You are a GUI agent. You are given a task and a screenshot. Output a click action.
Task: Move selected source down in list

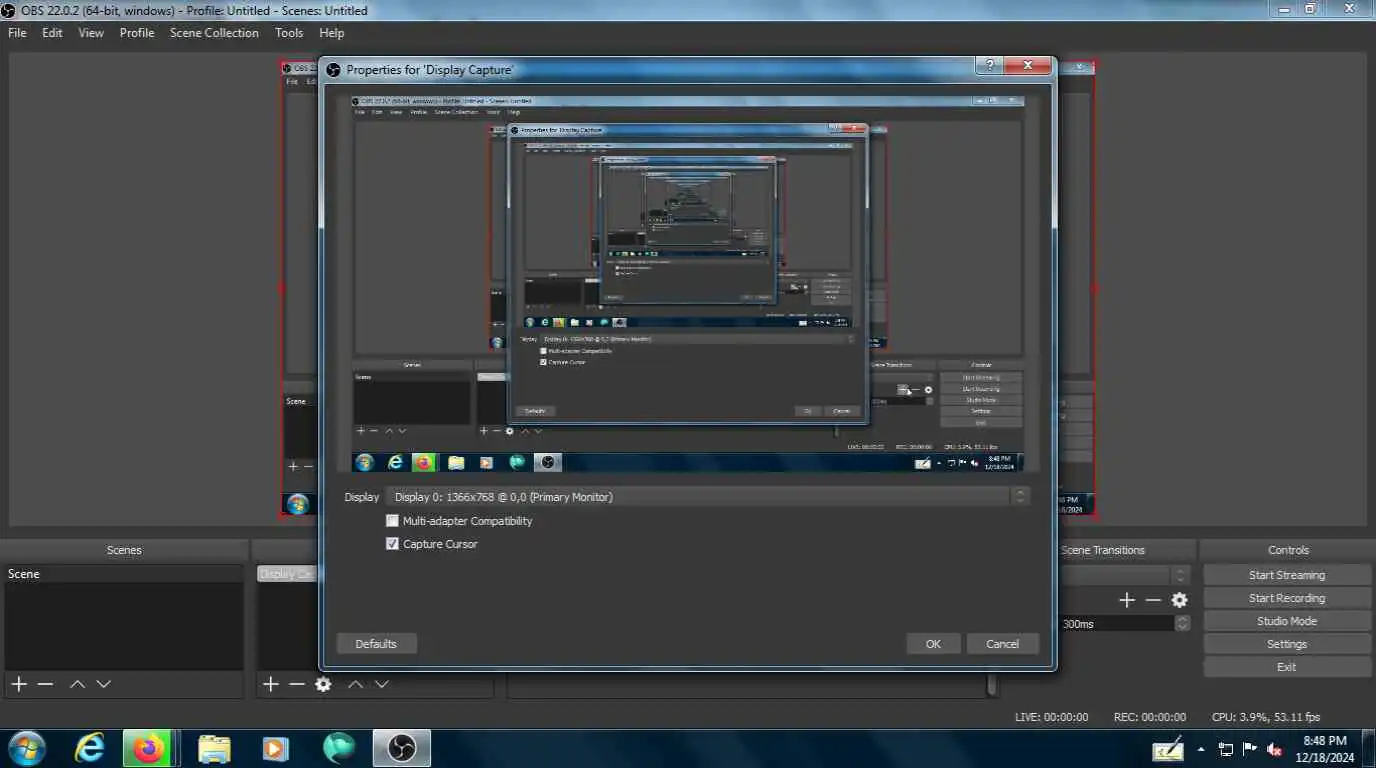click(x=381, y=684)
